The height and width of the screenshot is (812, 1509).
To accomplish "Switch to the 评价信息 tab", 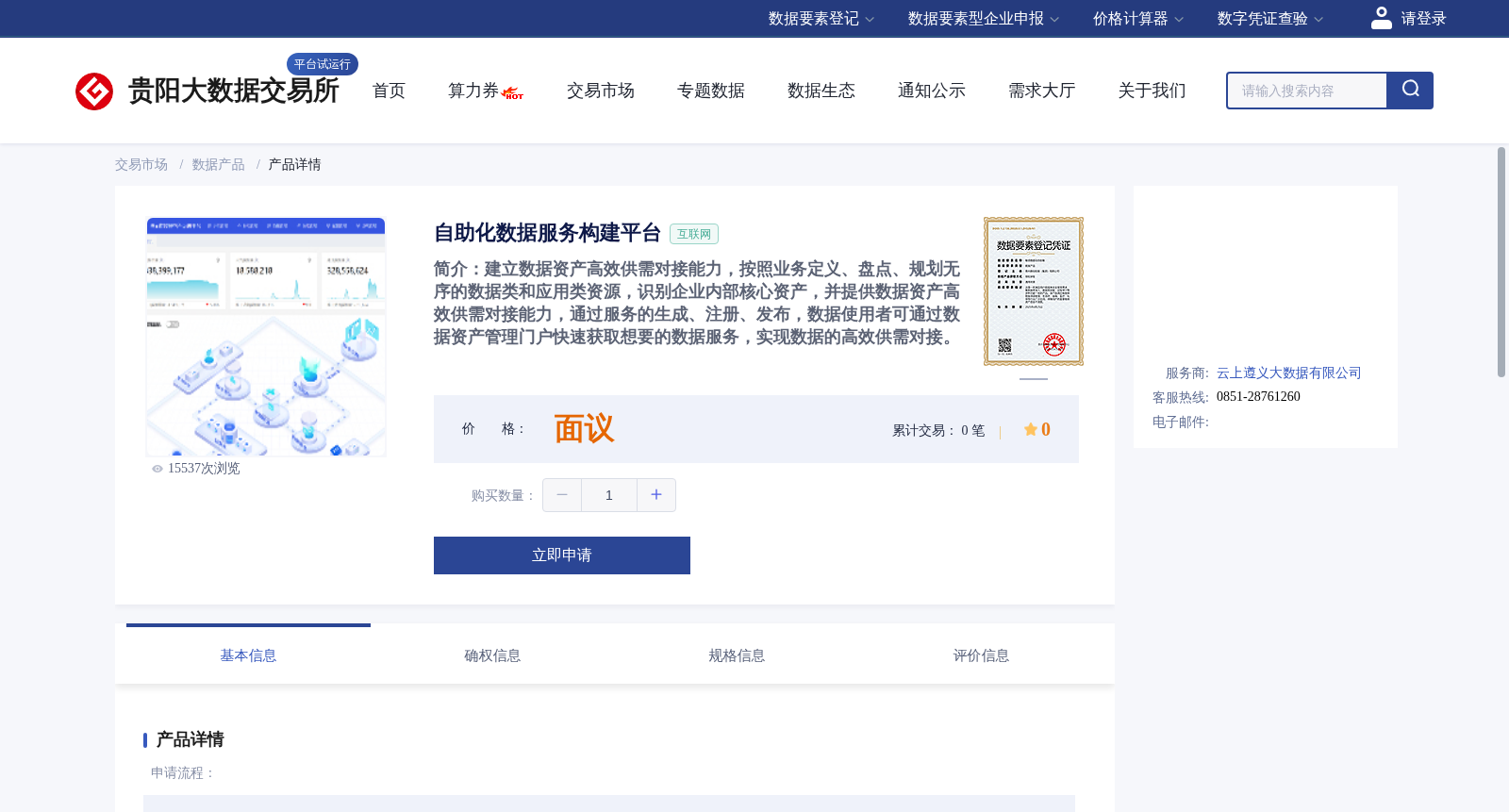I will (981, 655).
